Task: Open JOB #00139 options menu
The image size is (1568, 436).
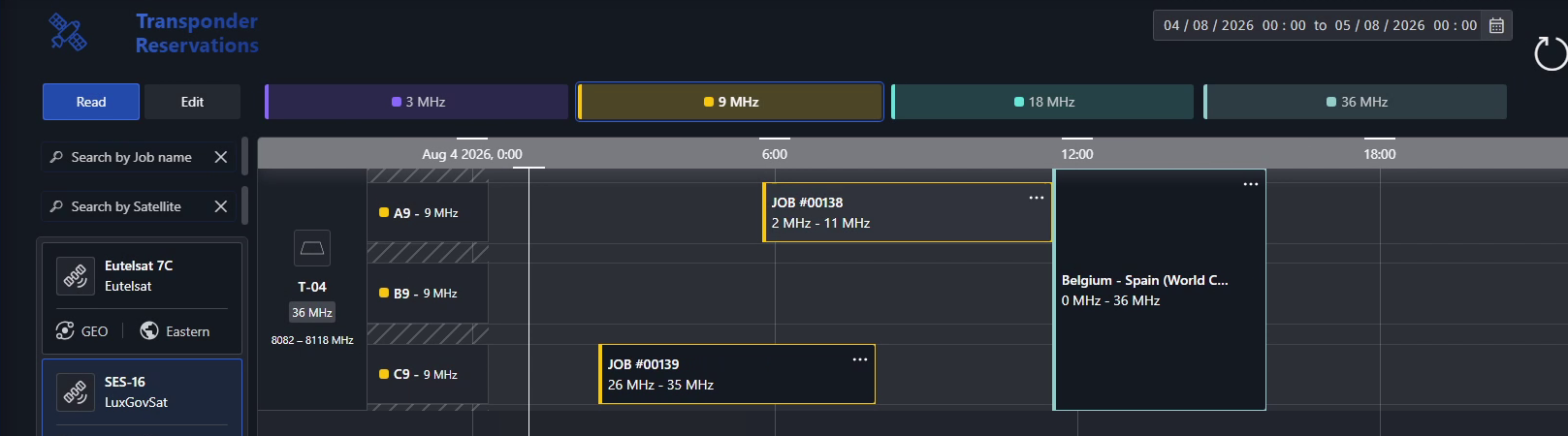Action: tap(860, 359)
